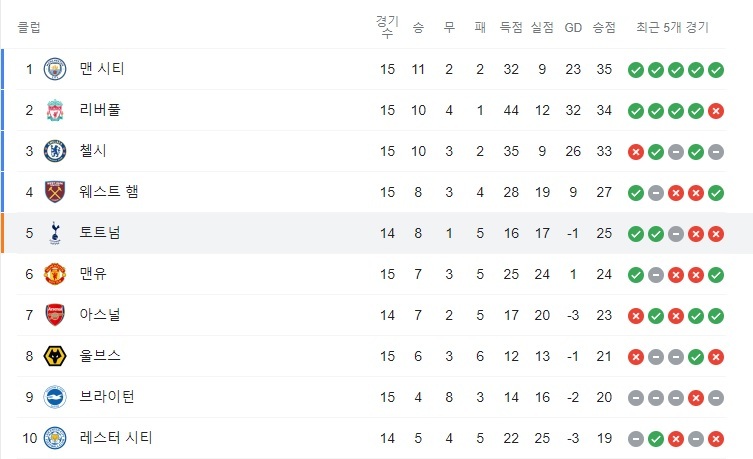
Task: Click the Tottenham club crest
Action: [55, 234]
